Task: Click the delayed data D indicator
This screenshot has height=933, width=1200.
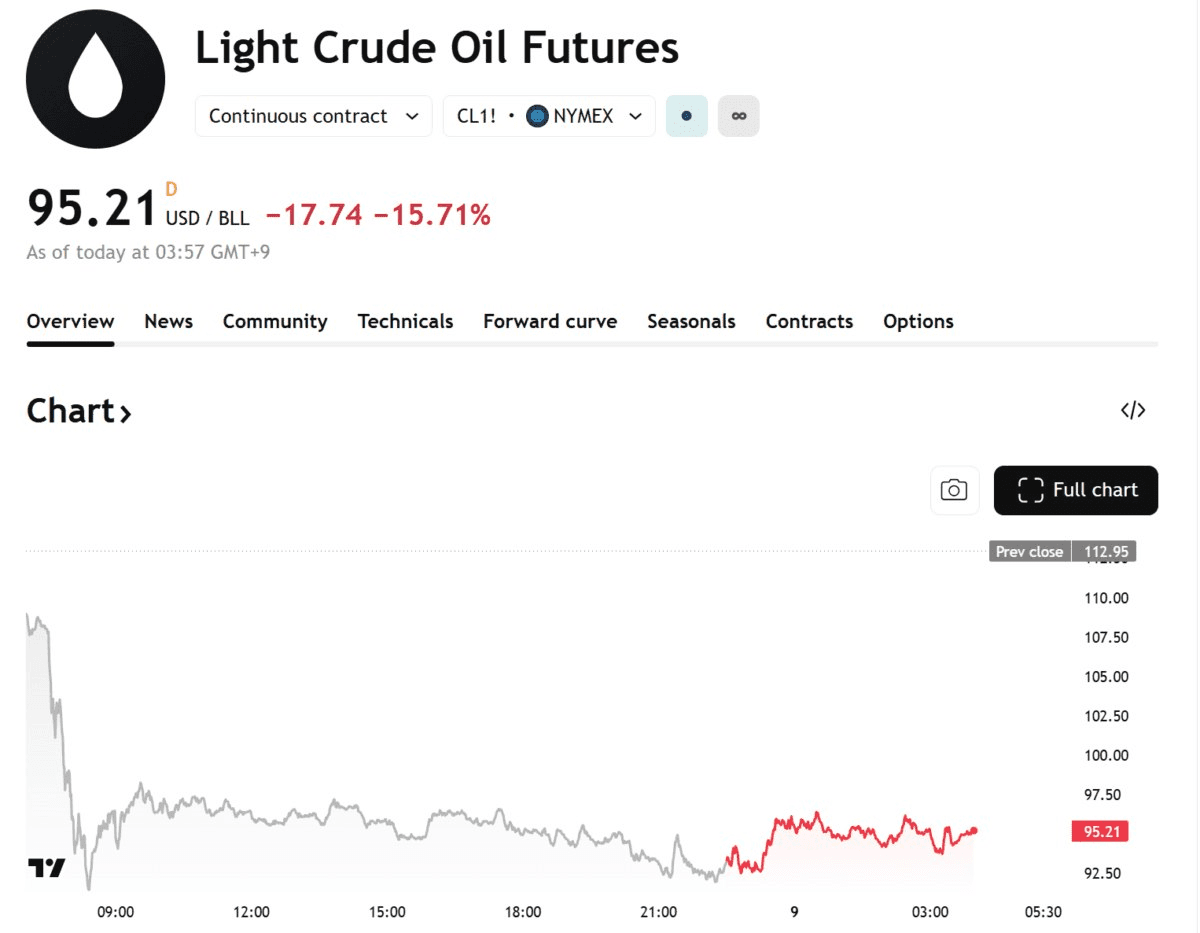Action: click(171, 189)
